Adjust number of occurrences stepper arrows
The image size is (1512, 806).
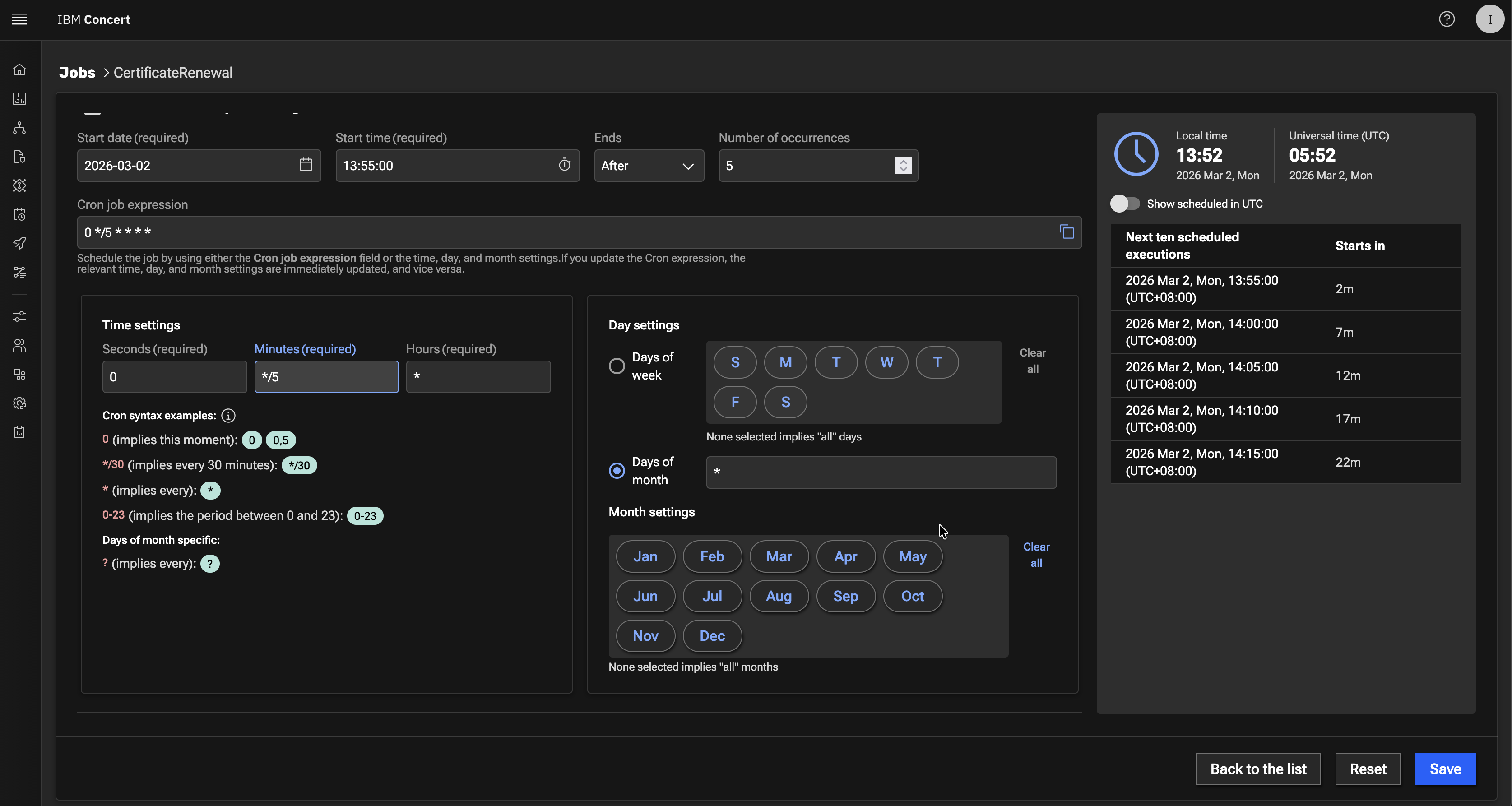(903, 166)
